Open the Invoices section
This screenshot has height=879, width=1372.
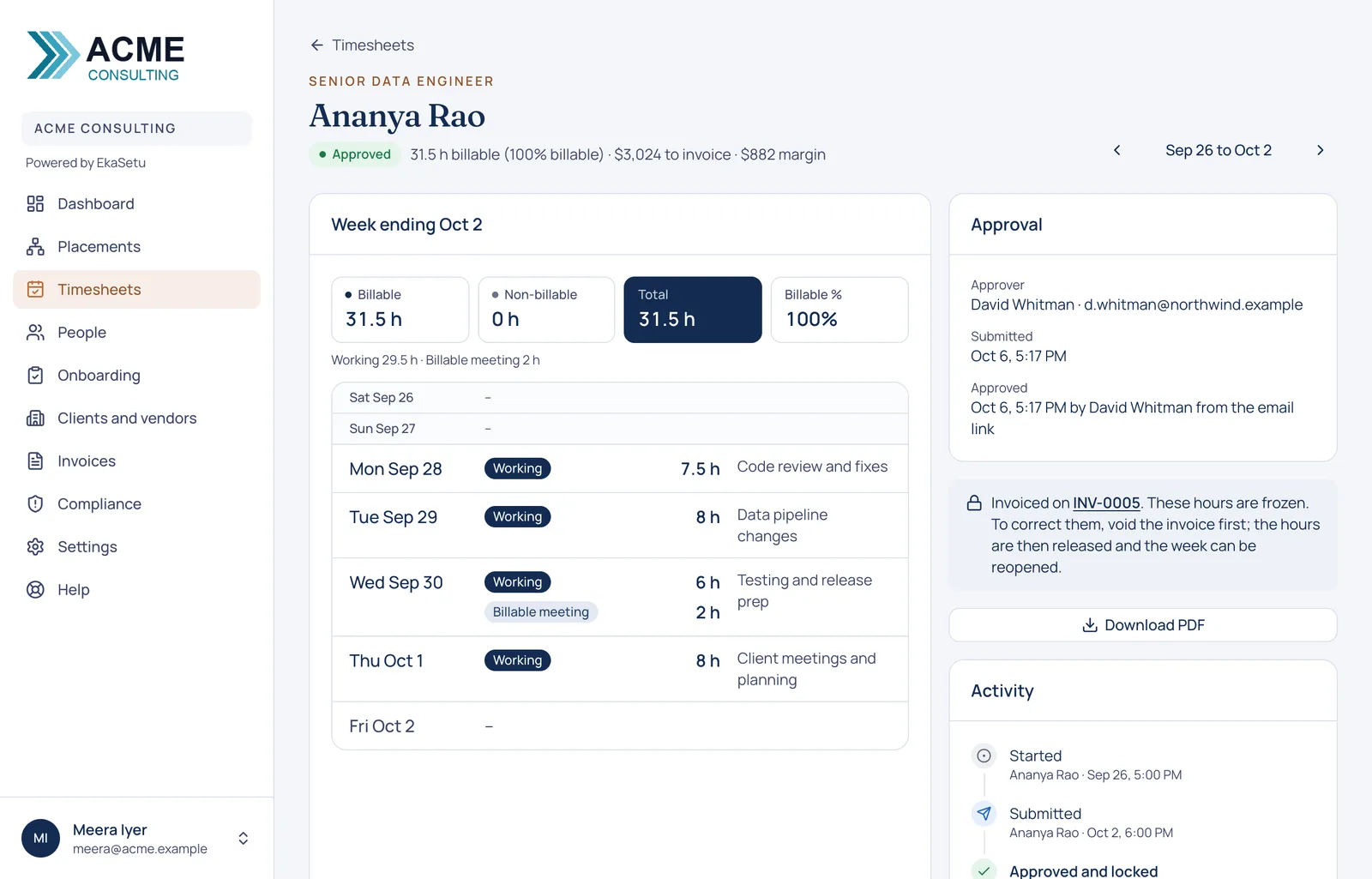click(x=137, y=461)
